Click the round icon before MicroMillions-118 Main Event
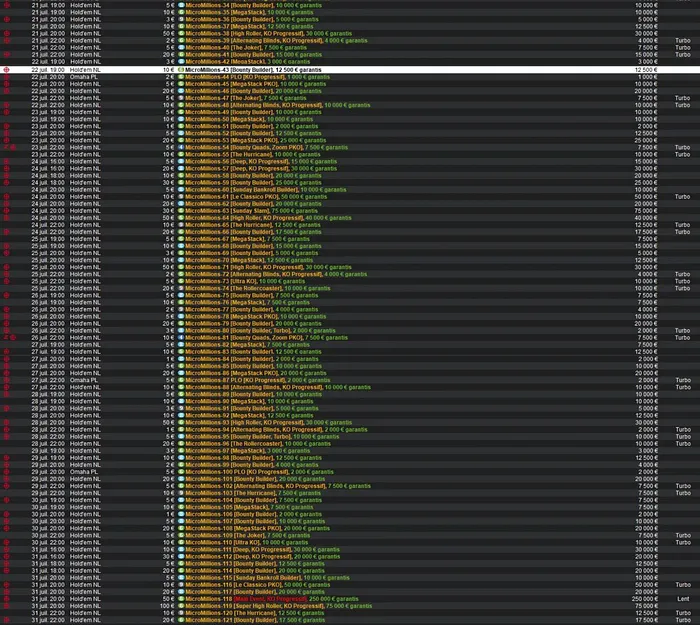 click(181, 598)
